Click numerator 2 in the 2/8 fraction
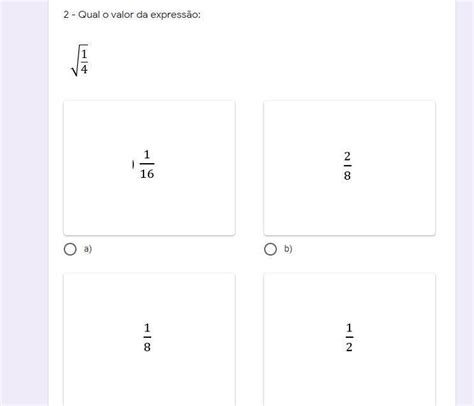The image size is (474, 406). point(347,156)
